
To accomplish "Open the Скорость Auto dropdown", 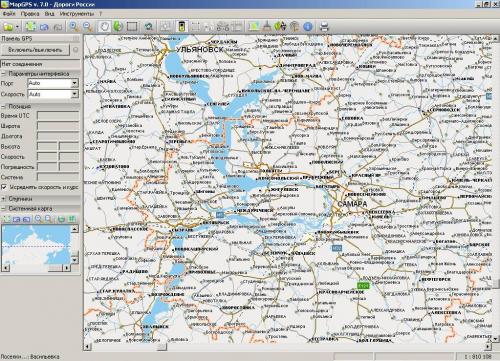I will pos(75,94).
